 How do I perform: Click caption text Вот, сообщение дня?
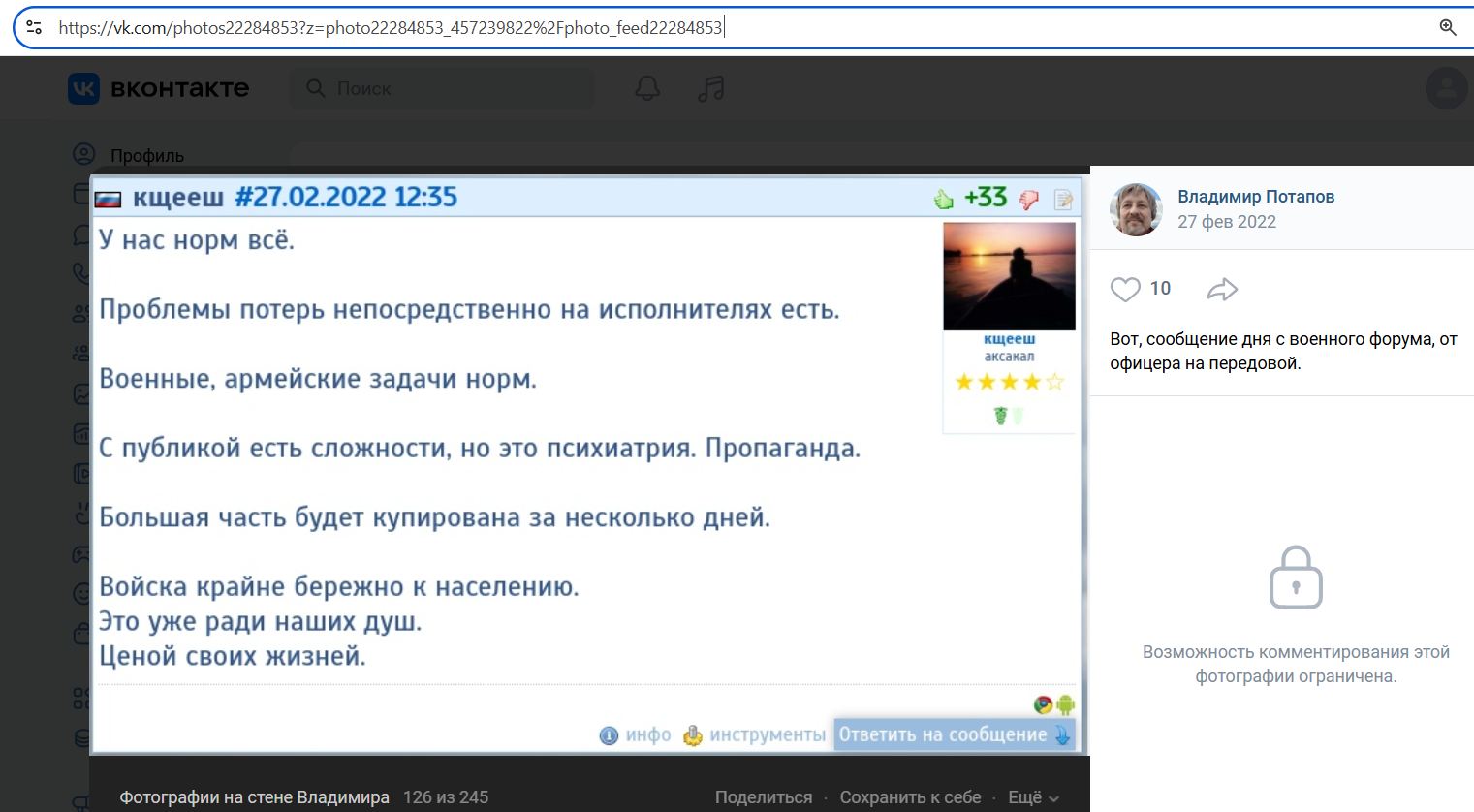pyautogui.click(x=1283, y=352)
